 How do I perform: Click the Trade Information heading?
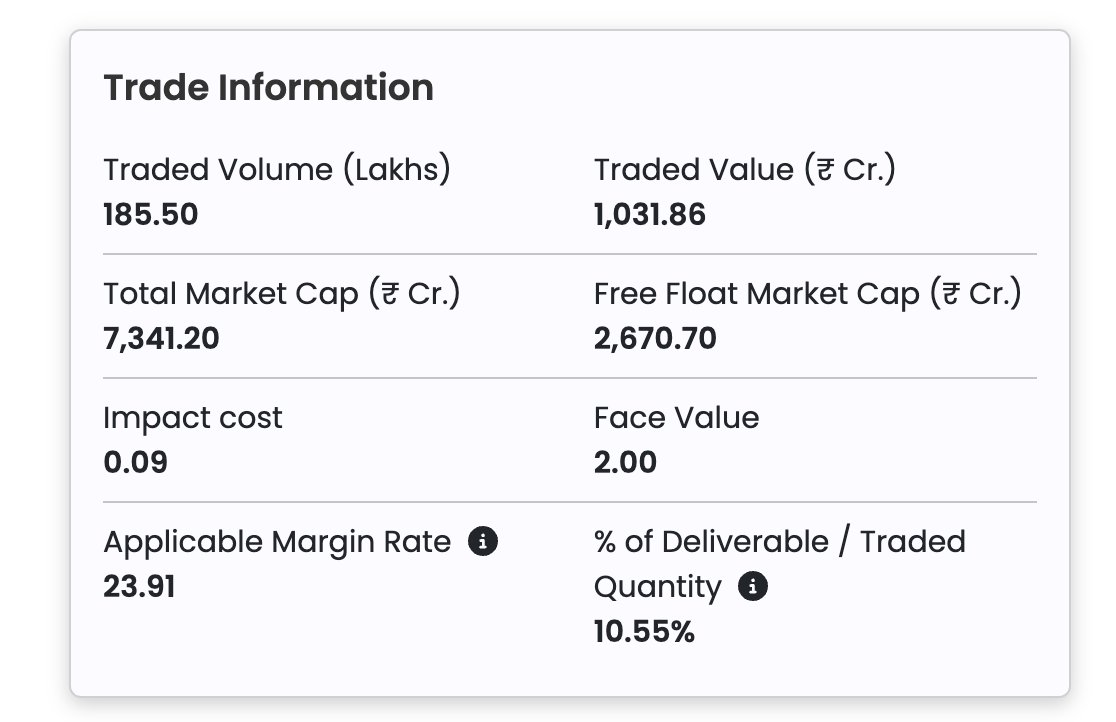tap(268, 88)
